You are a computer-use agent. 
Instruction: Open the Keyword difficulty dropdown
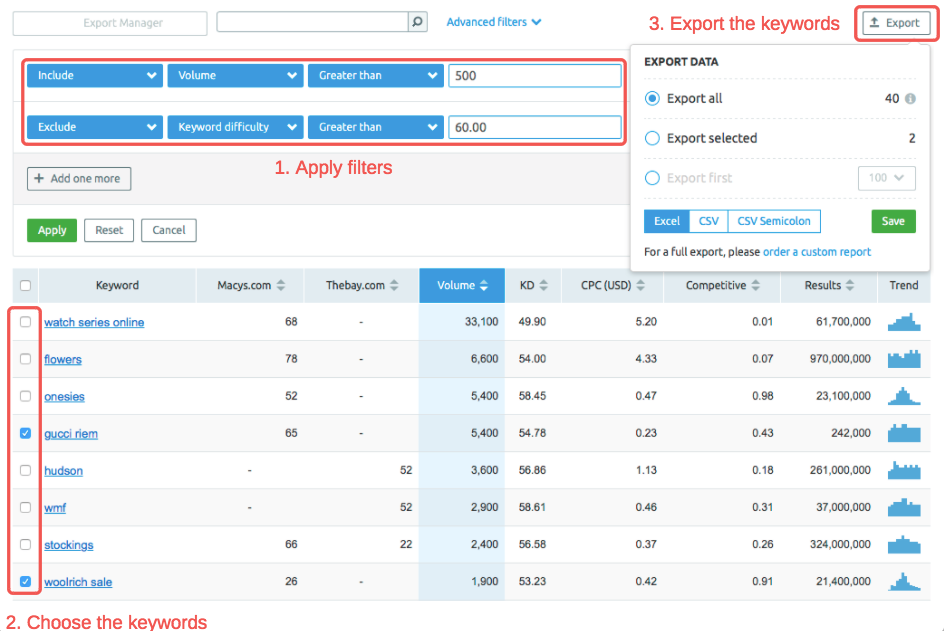tap(235, 127)
